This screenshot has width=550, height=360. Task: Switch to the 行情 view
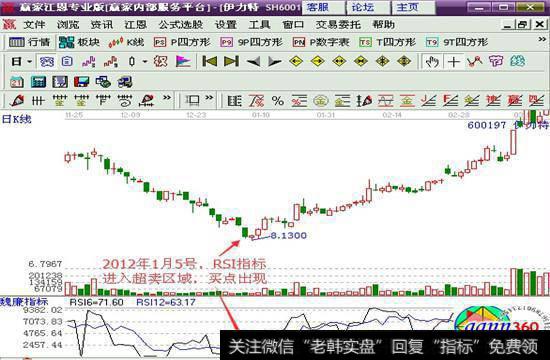(x=29, y=42)
